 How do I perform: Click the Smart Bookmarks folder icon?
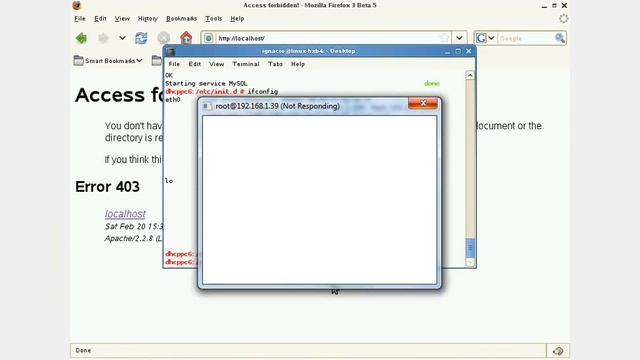coord(78,60)
